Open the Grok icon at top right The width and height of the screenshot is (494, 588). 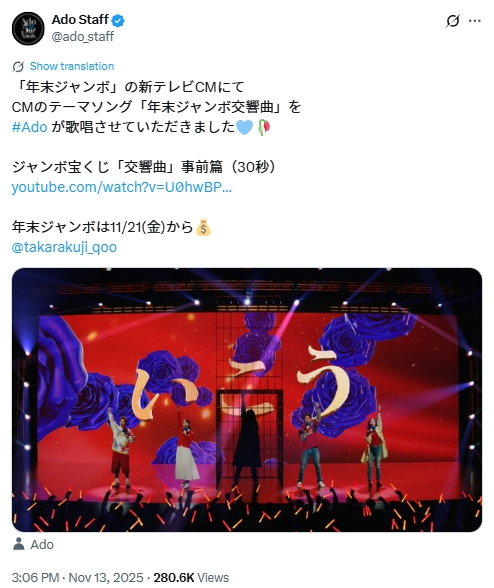[x=452, y=21]
